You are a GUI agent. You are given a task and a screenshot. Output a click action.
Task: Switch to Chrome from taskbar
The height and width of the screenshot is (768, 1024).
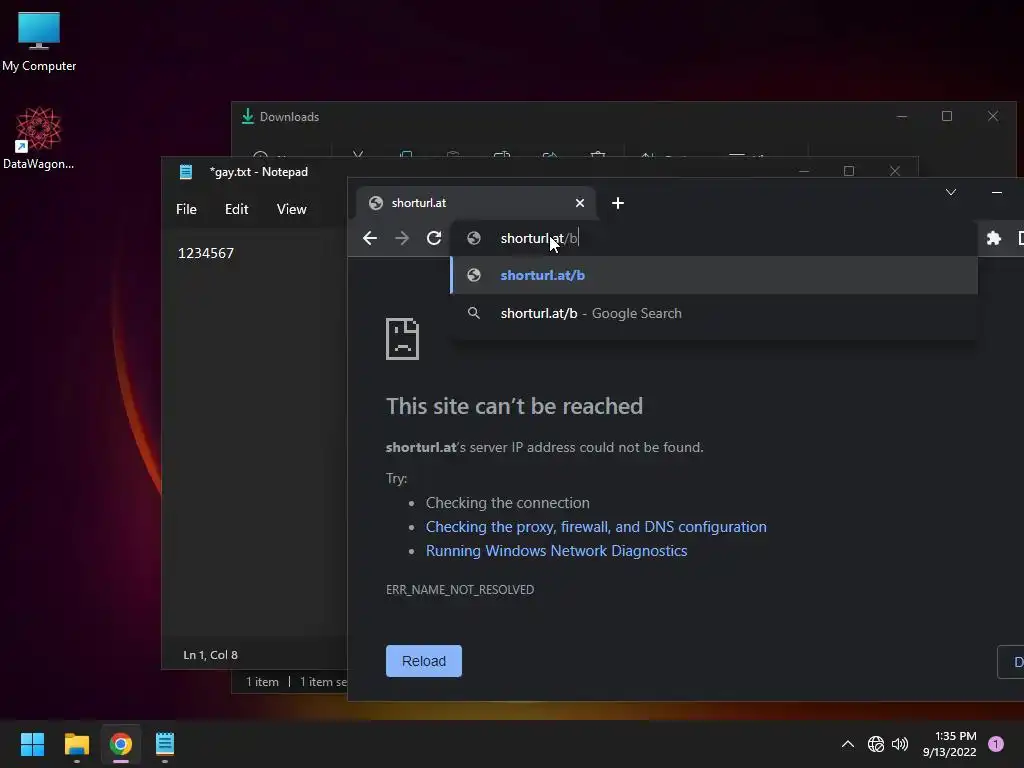click(121, 744)
